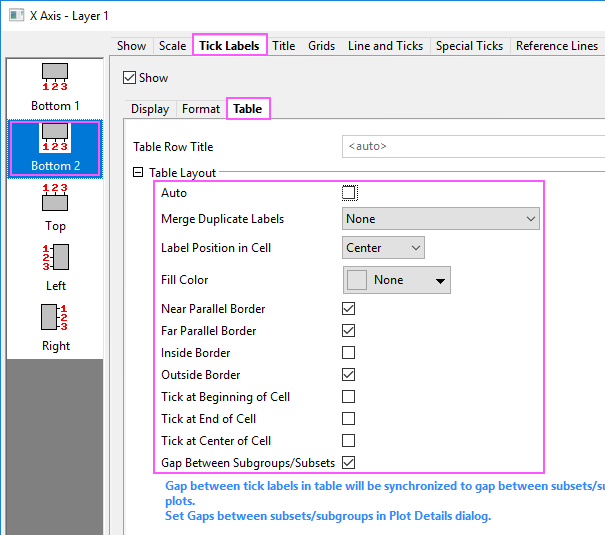Open Merge Duplicate Labels dropdown

click(x=441, y=219)
